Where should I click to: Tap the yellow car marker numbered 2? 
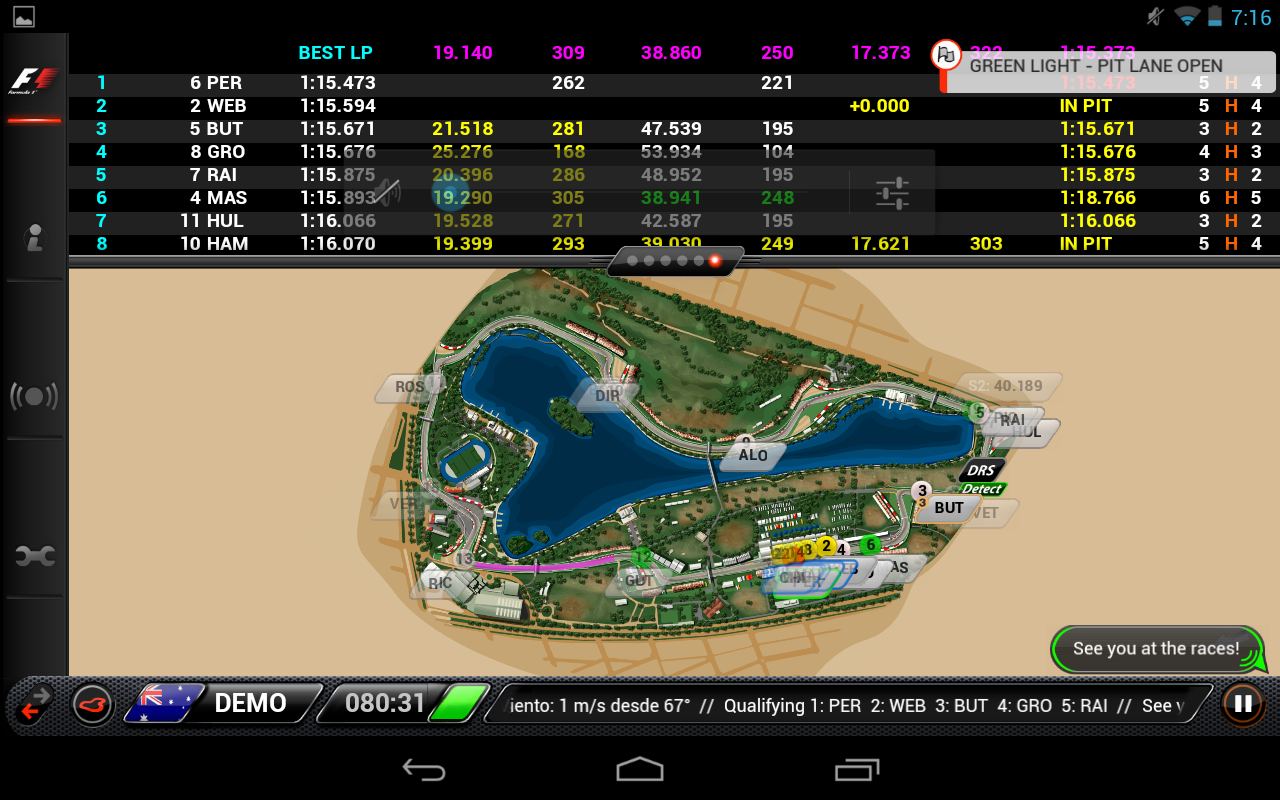pos(826,546)
